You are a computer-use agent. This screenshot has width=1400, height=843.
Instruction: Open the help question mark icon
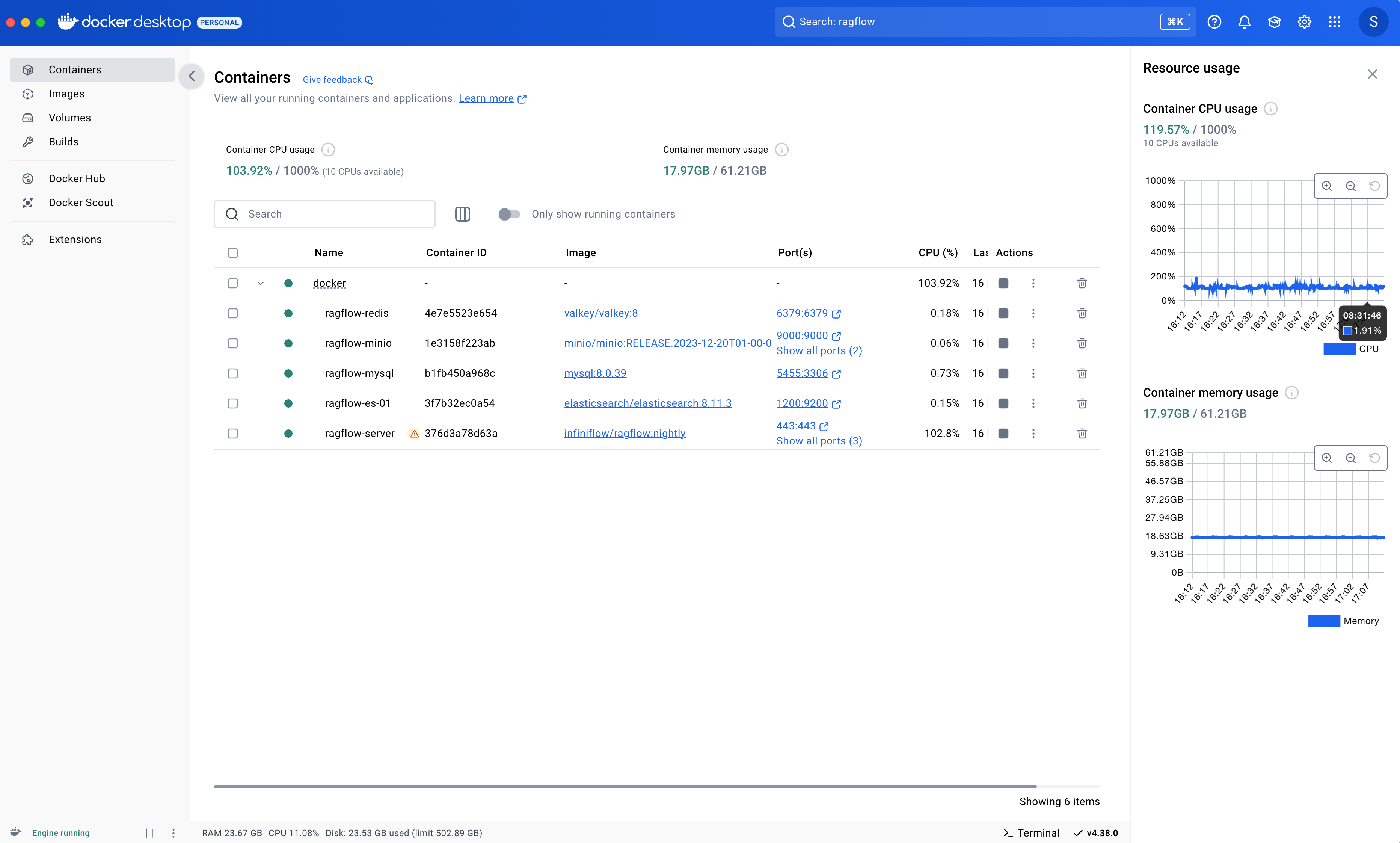[x=1214, y=21]
